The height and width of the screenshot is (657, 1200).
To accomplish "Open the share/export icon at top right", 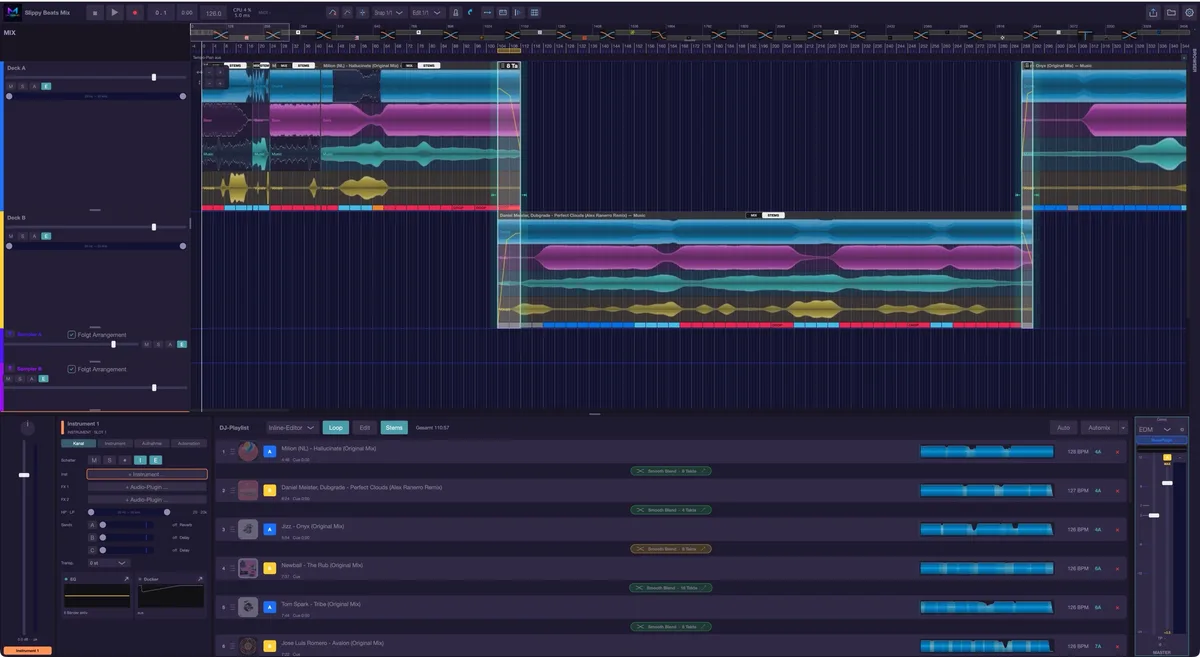I will point(1153,12).
